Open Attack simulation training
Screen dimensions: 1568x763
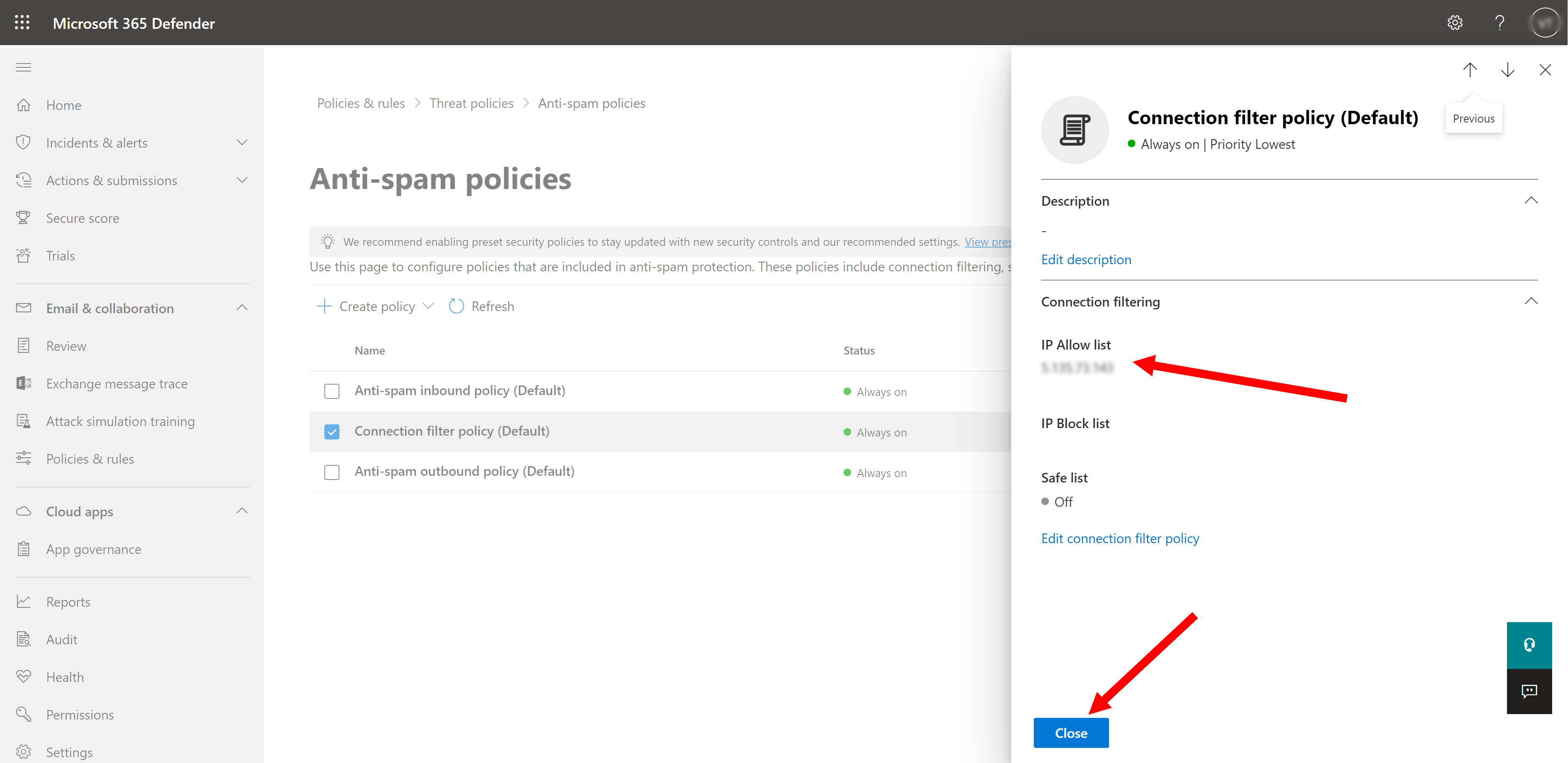pos(120,421)
